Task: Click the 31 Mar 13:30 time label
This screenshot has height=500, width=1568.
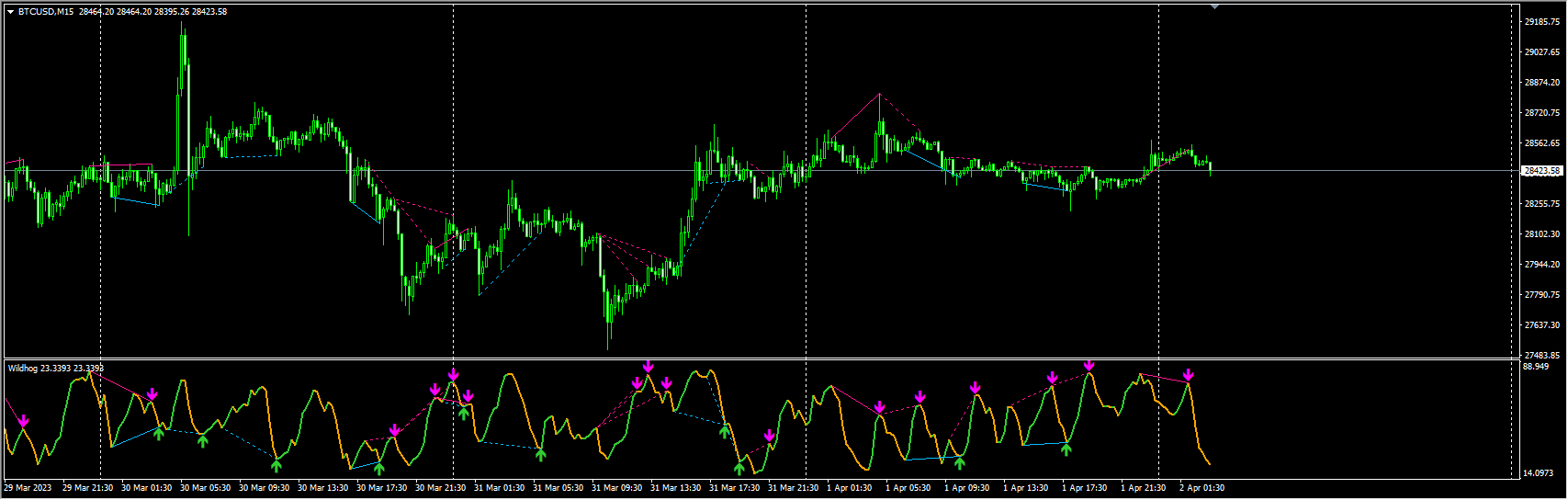Action: pyautogui.click(x=675, y=488)
